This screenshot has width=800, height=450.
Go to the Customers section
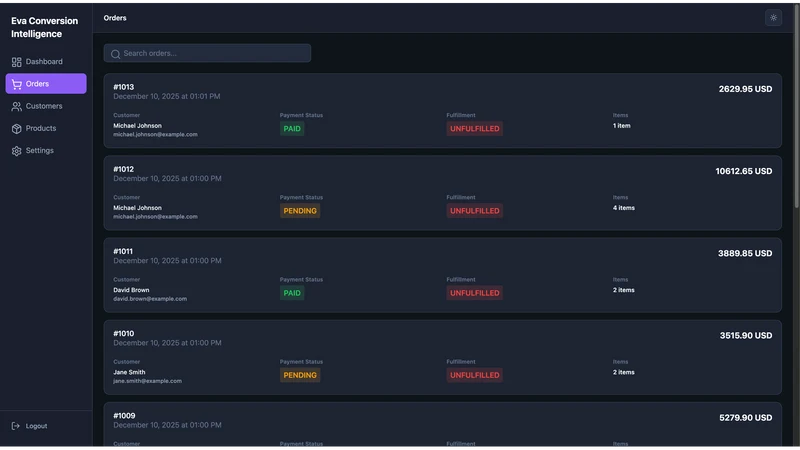tap(46, 106)
